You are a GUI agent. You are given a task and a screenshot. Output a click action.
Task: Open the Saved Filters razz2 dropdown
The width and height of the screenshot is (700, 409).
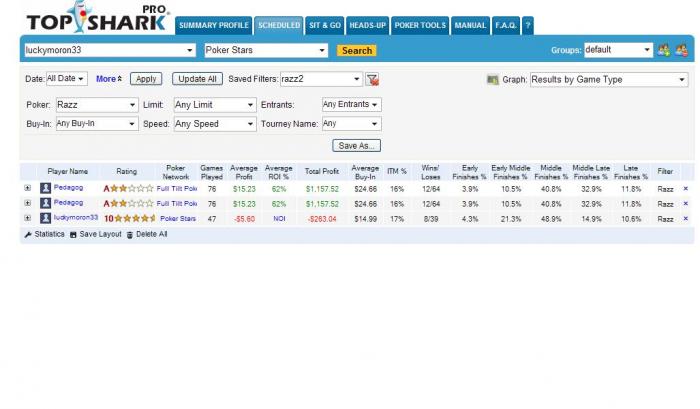tap(321, 79)
